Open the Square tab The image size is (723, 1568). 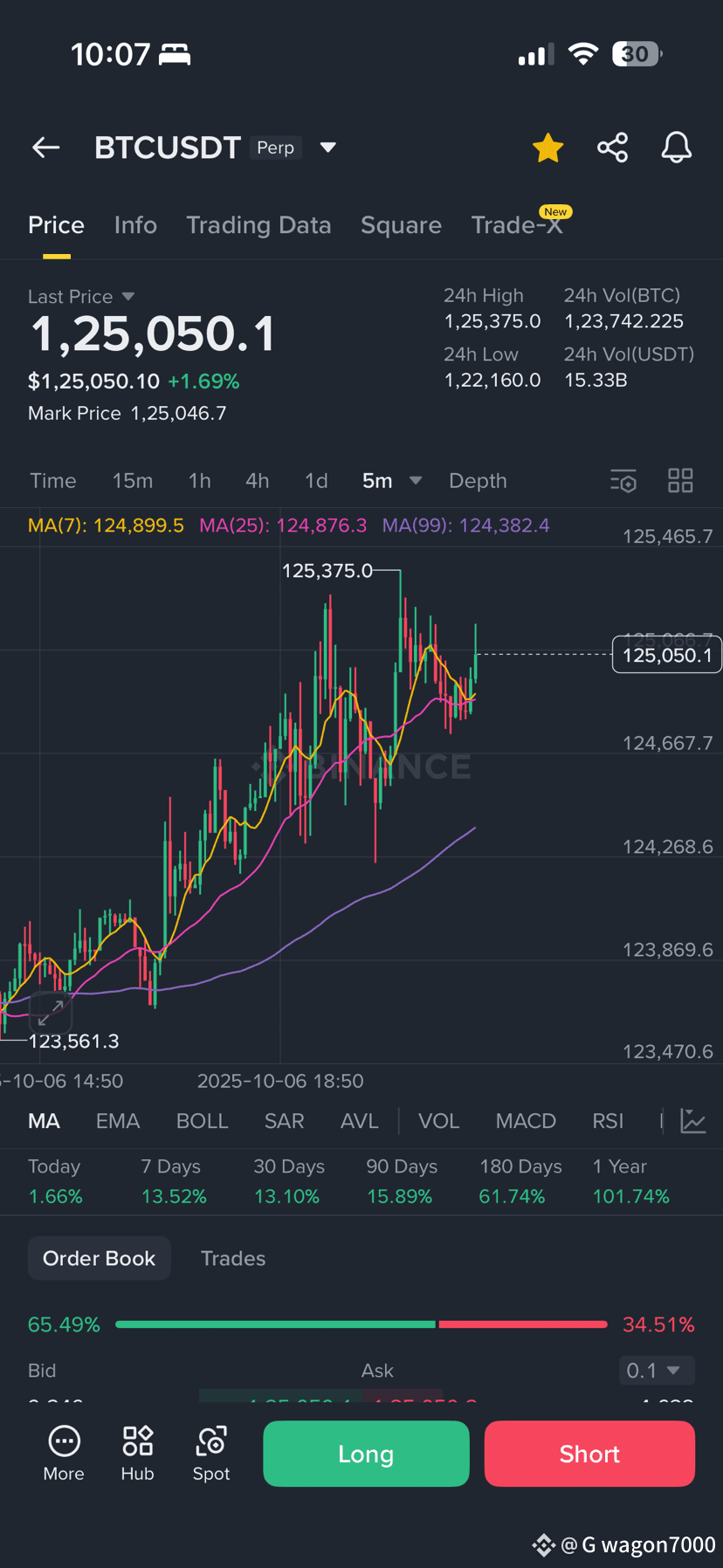401,225
